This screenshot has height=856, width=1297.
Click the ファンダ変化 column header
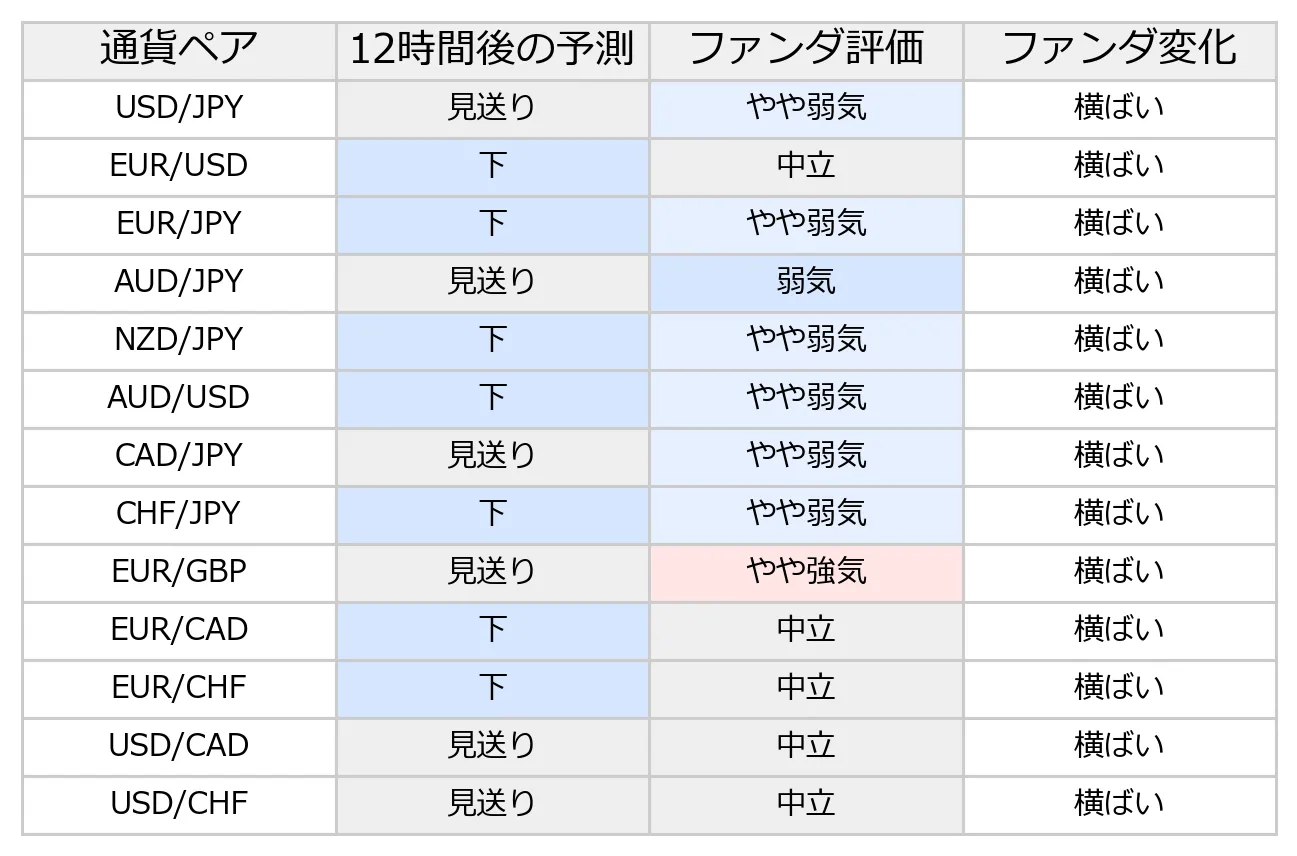pyautogui.click(x=1119, y=50)
